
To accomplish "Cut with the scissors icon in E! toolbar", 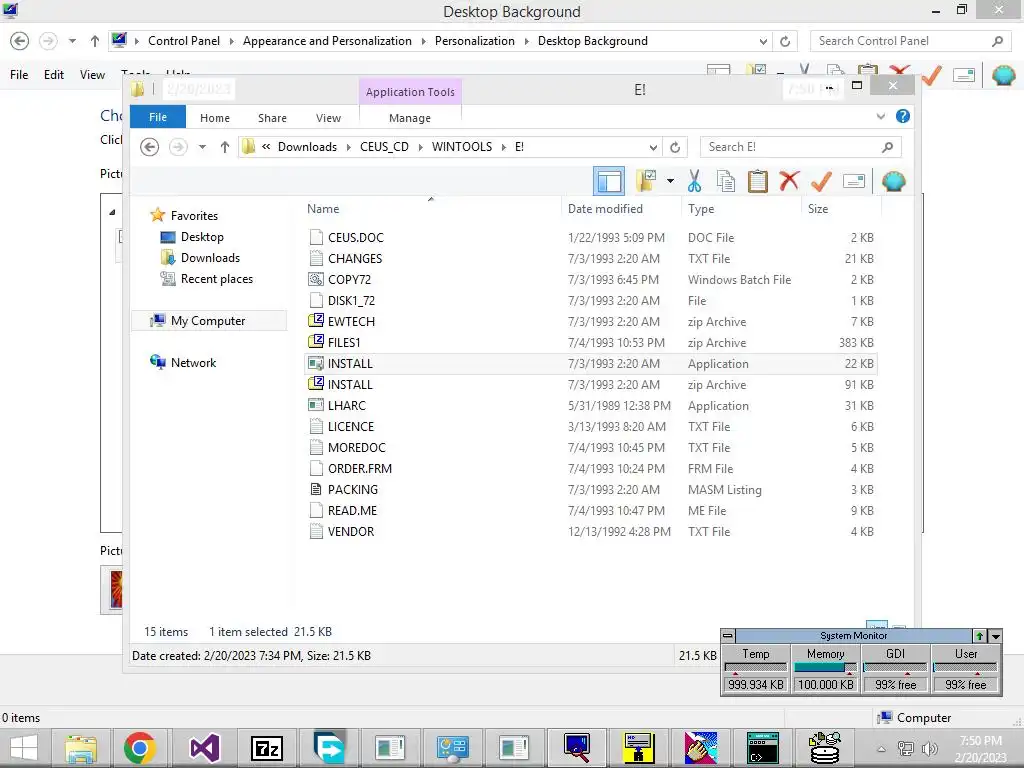I will coord(694,181).
